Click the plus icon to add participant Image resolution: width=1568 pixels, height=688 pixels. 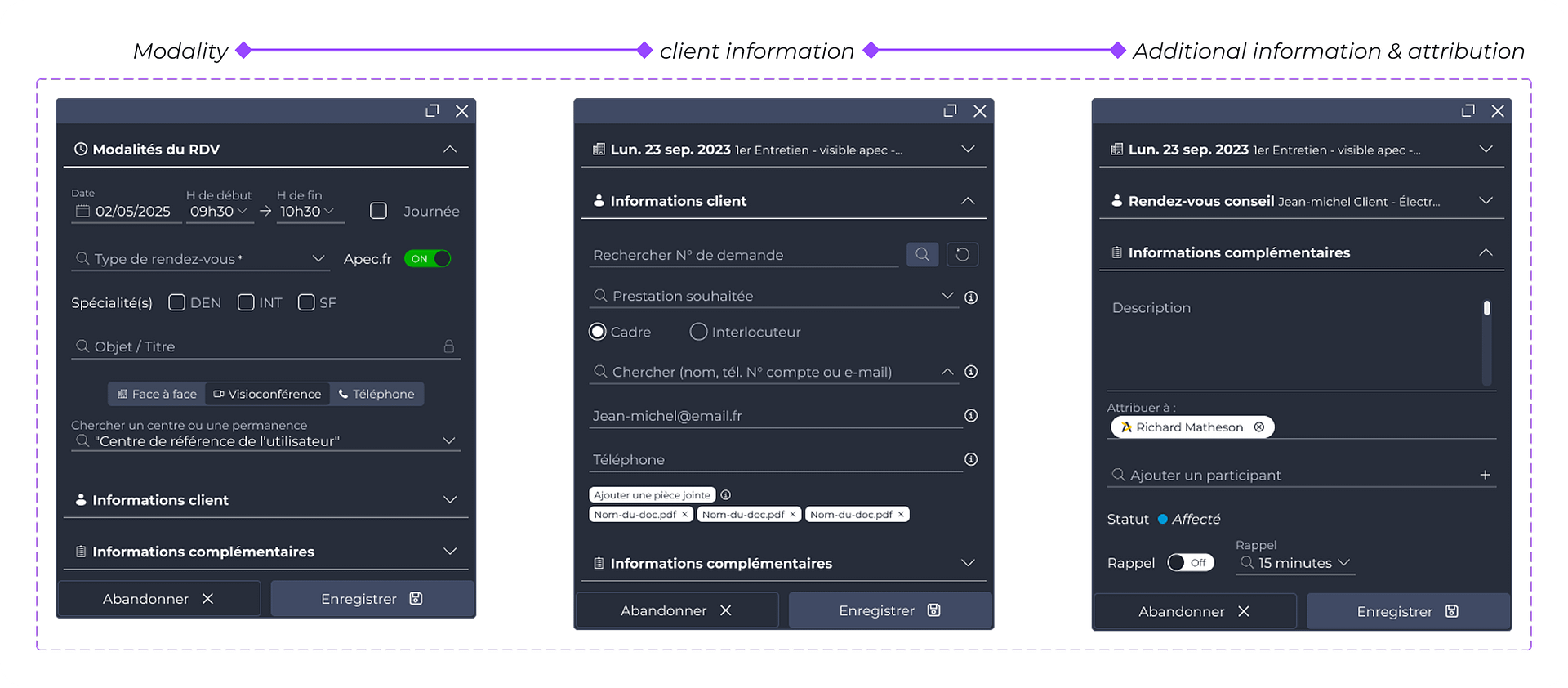point(1485,475)
